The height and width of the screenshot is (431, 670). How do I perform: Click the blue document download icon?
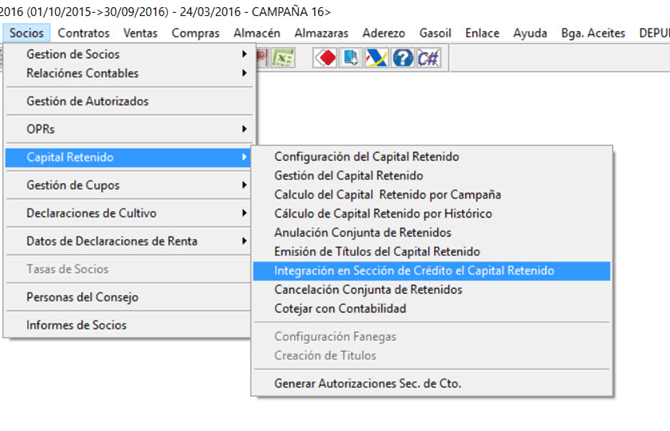352,58
